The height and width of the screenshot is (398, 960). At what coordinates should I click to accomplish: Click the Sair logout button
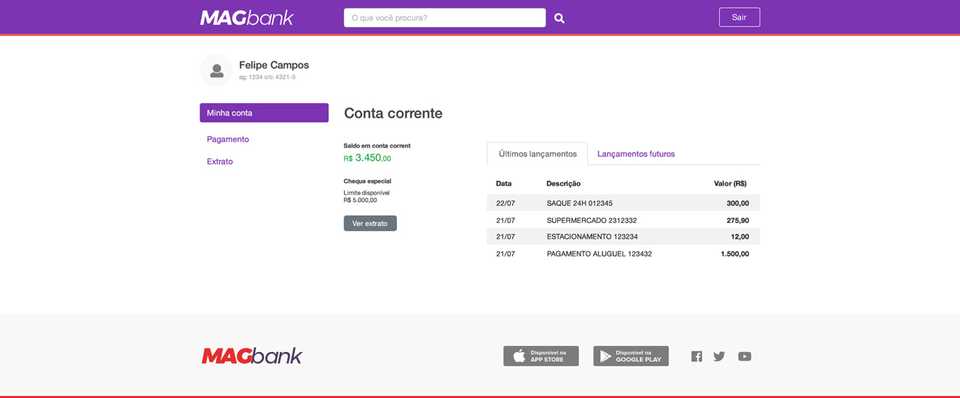coord(739,17)
